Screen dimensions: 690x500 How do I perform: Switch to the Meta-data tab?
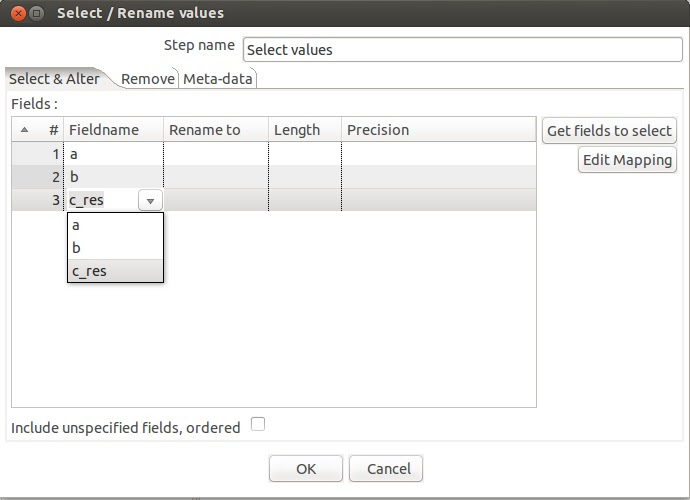click(218, 79)
